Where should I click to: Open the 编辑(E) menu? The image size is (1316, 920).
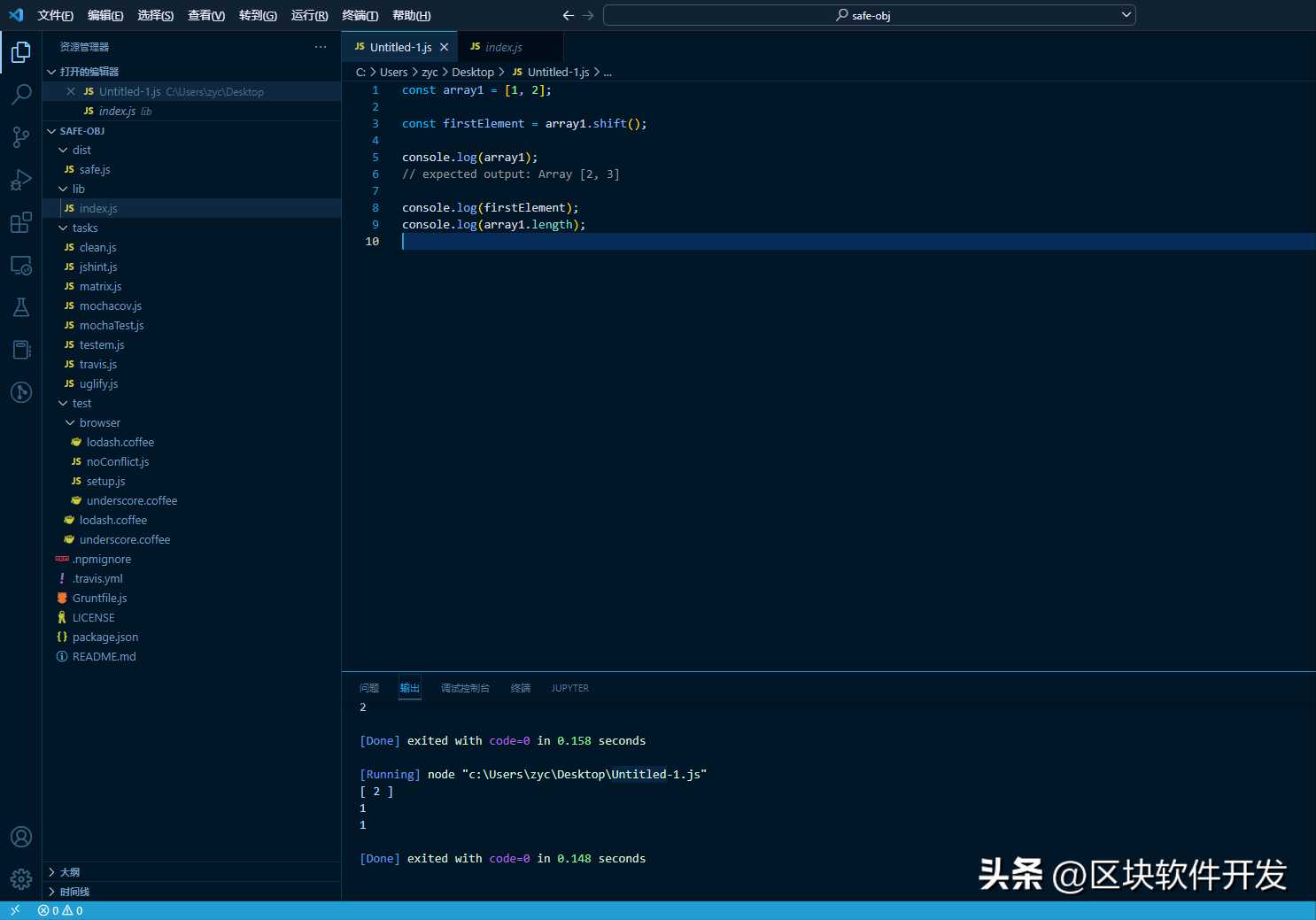coord(105,15)
